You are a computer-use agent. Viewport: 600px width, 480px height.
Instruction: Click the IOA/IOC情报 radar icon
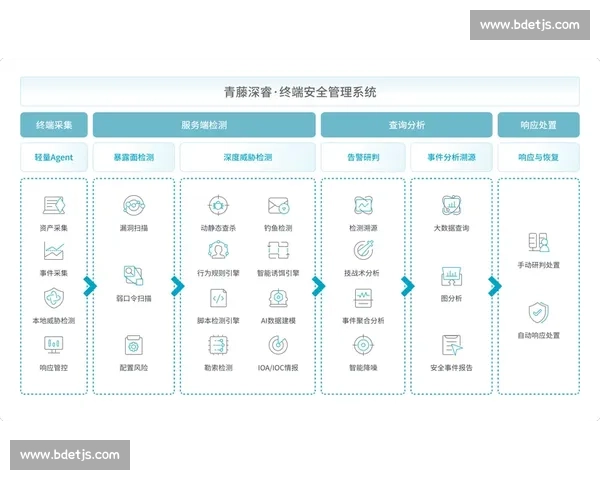(x=278, y=345)
